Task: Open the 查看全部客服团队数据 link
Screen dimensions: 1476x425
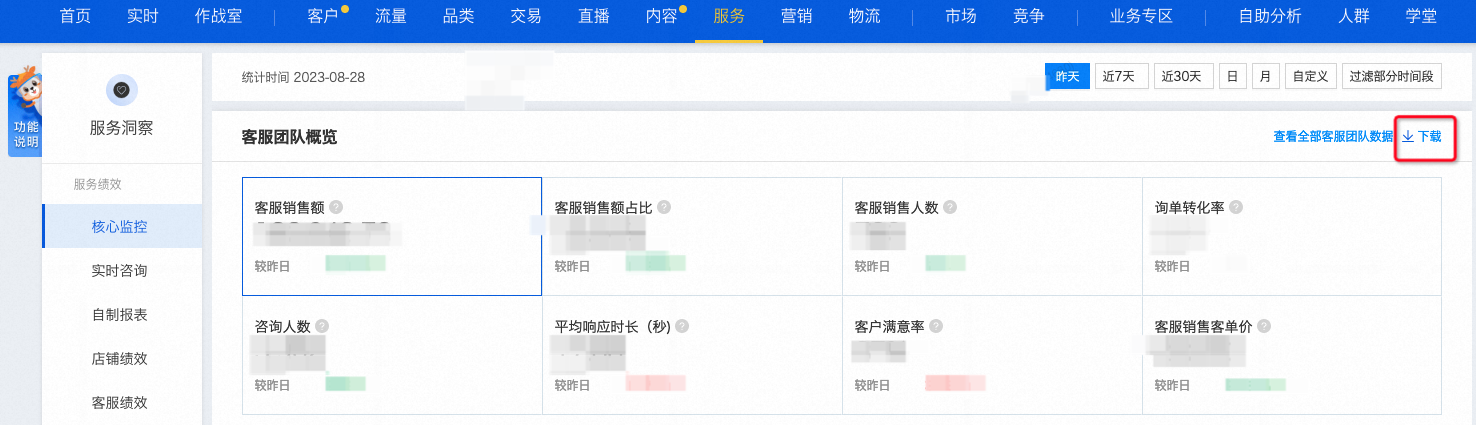Action: (1333, 136)
